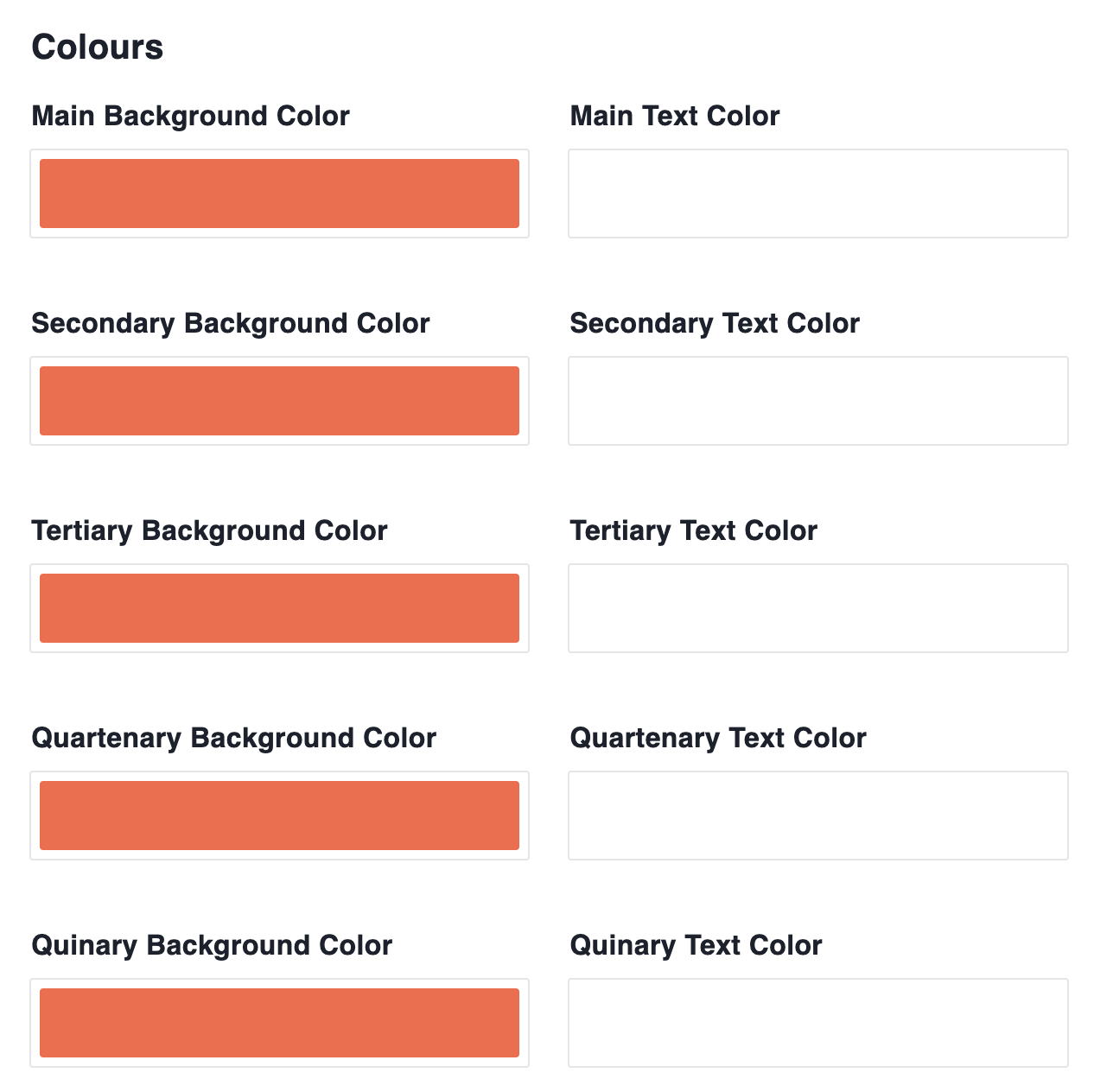Select the Secondary Background Color swatch
The image size is (1094, 1092).
click(279, 402)
